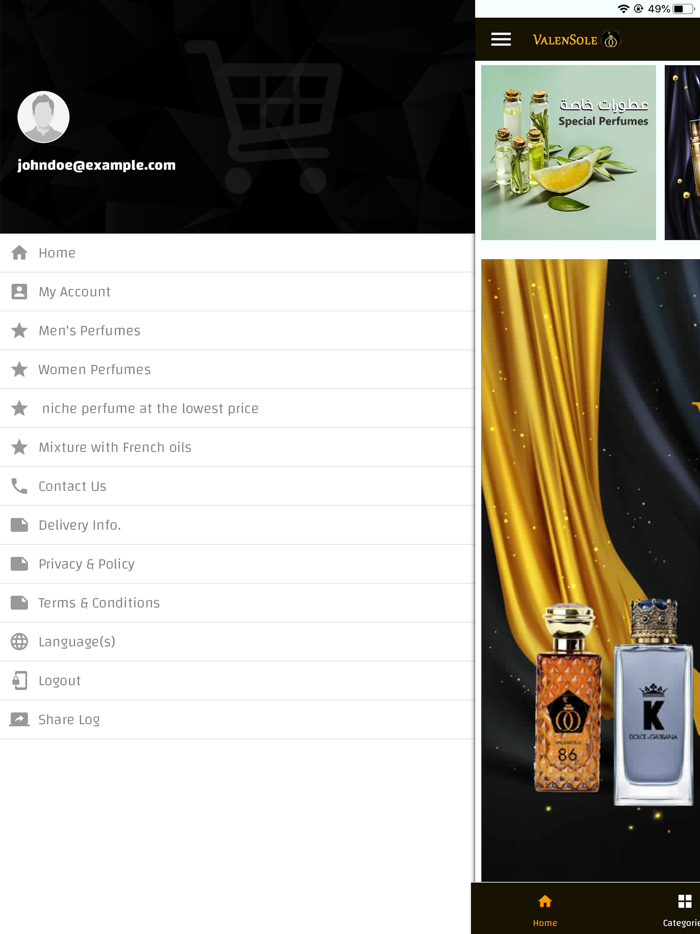
Task: Click the johndoe@example.com account email
Action: [x=97, y=165]
